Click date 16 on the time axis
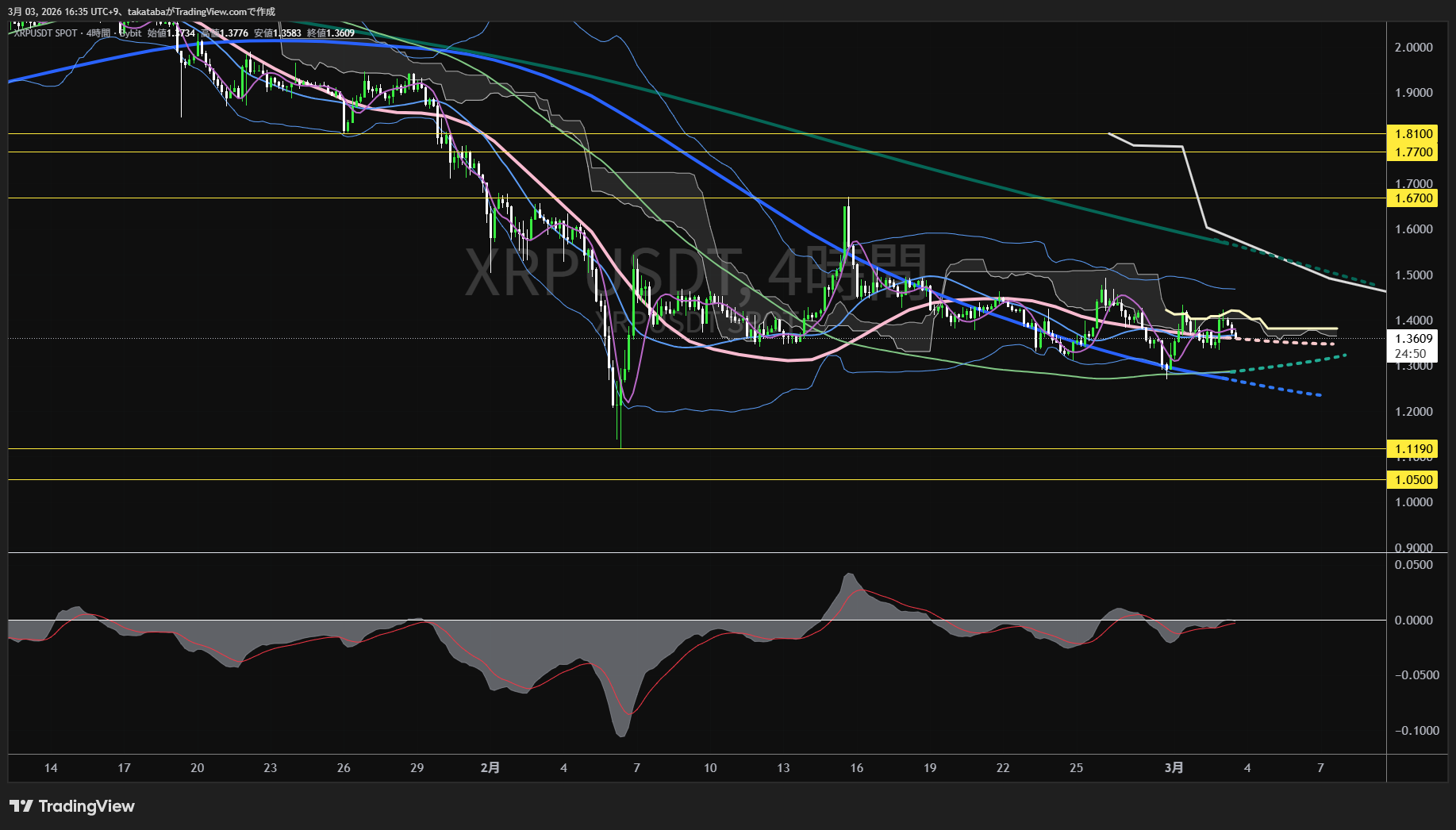Screen dimensions: 1456x830 [856, 768]
